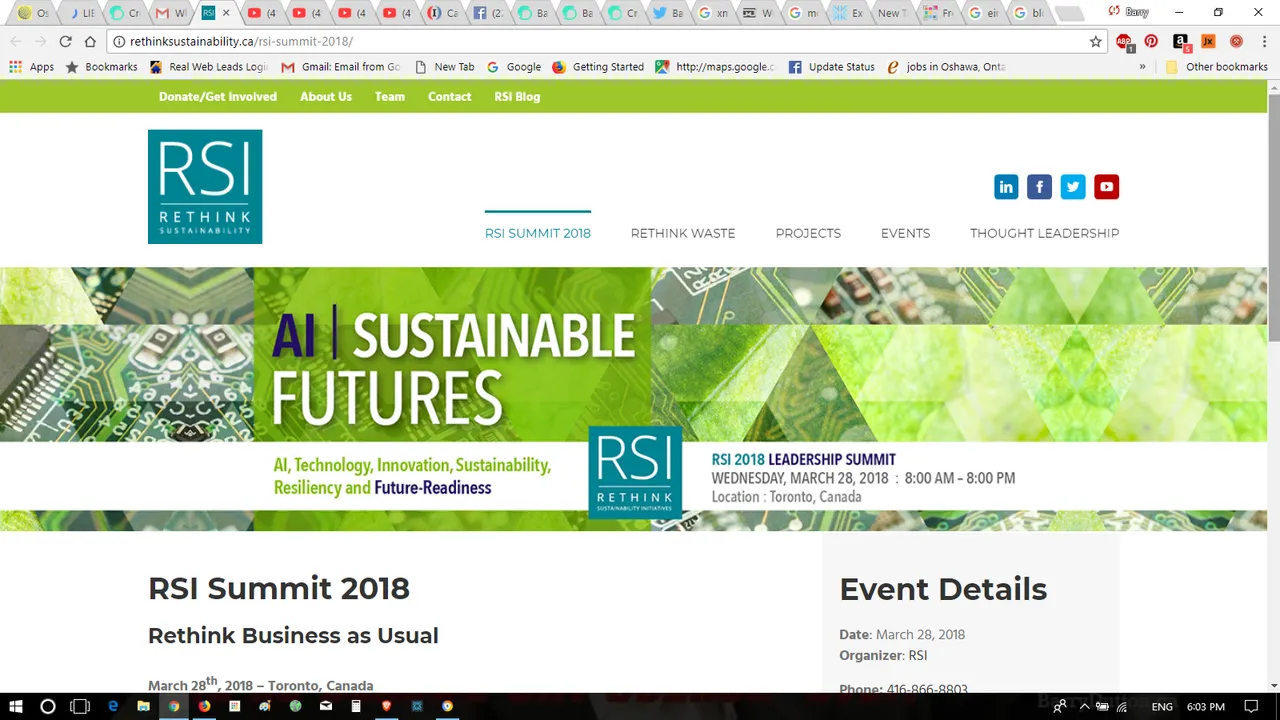Open the Gmail bookmark
1280x720 pixels.
pos(341,67)
